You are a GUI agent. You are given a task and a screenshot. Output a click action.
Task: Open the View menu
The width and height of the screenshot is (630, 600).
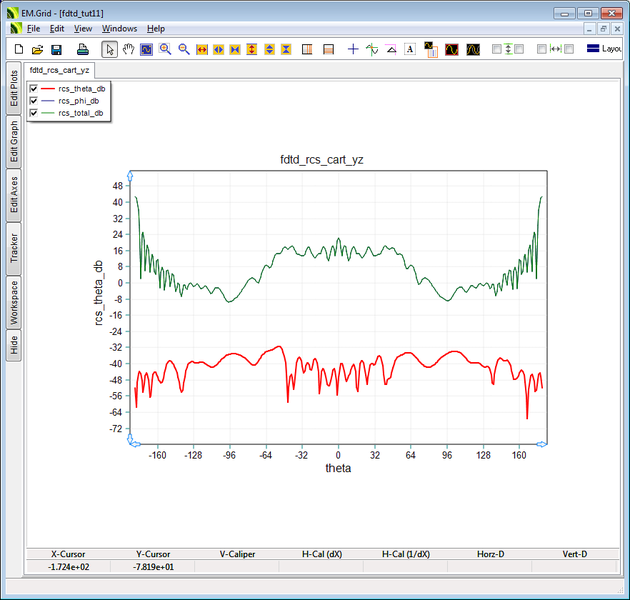pos(83,29)
